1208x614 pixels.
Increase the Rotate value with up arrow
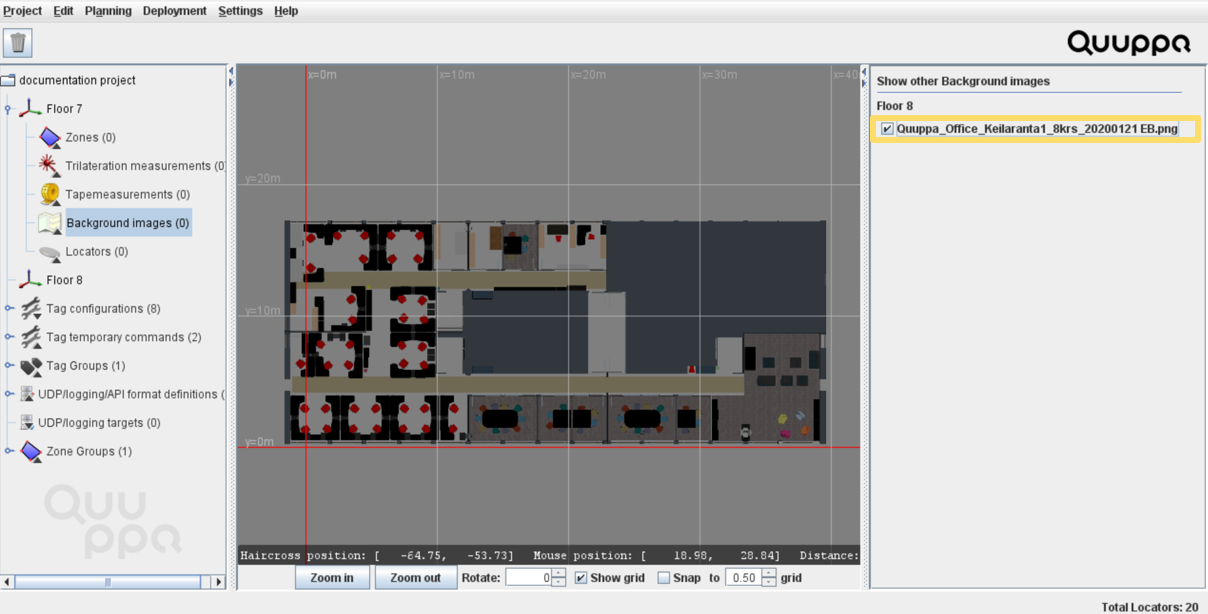click(559, 573)
